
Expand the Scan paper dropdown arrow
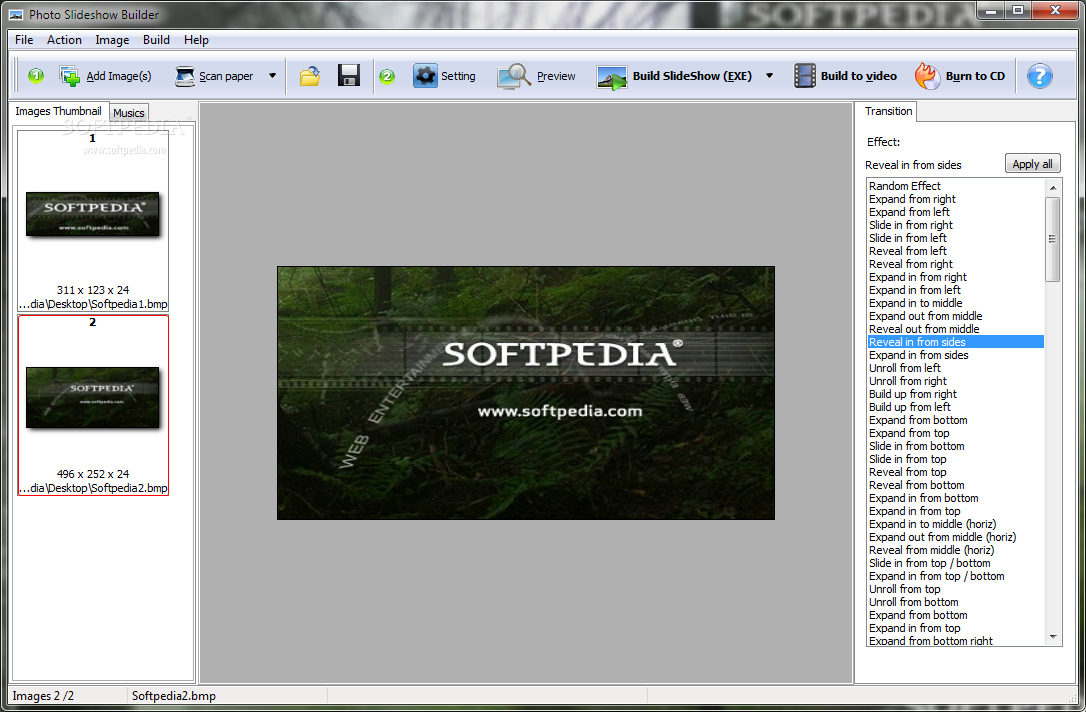tap(272, 76)
